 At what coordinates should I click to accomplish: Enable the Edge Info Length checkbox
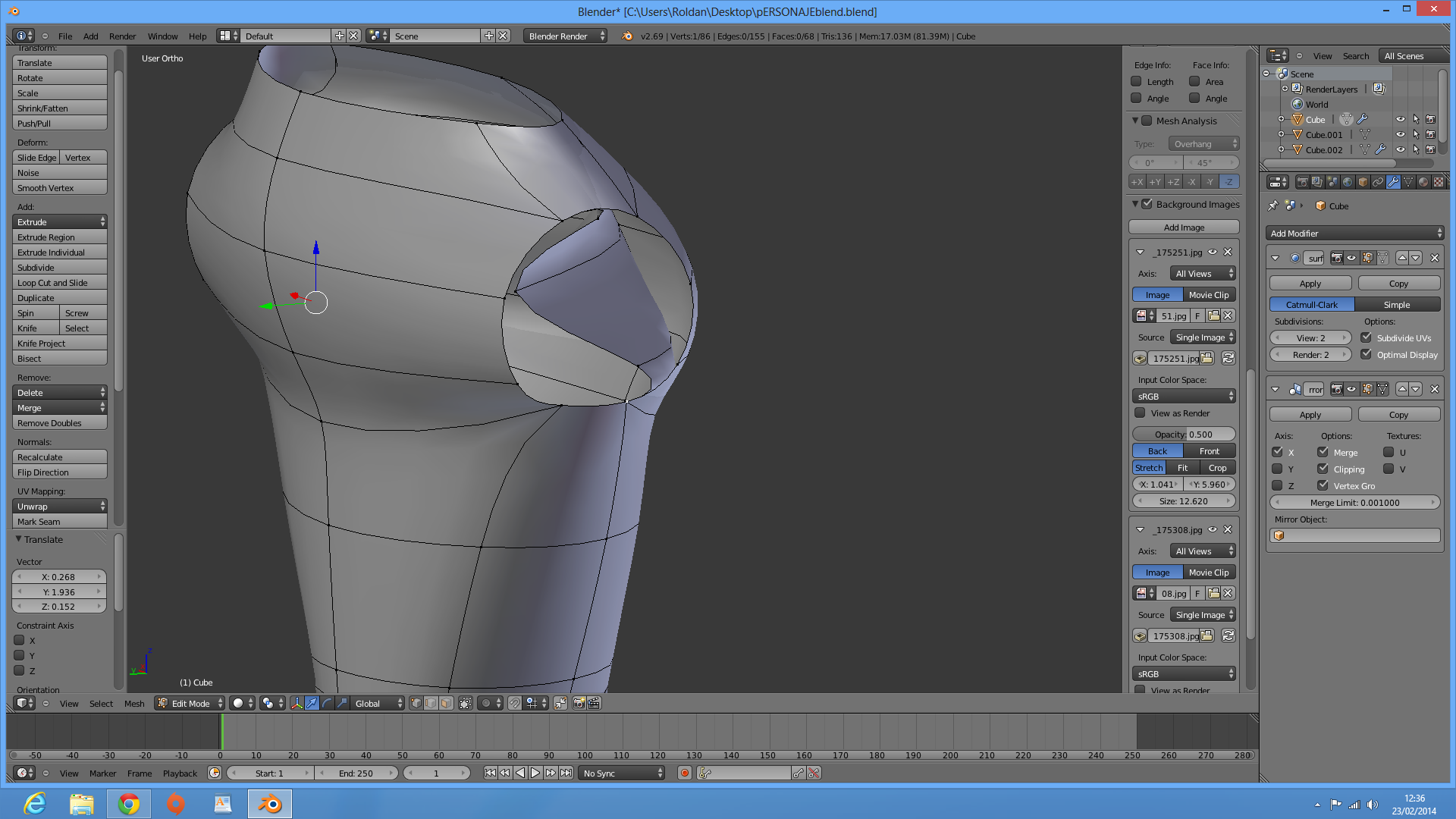[x=1136, y=82]
